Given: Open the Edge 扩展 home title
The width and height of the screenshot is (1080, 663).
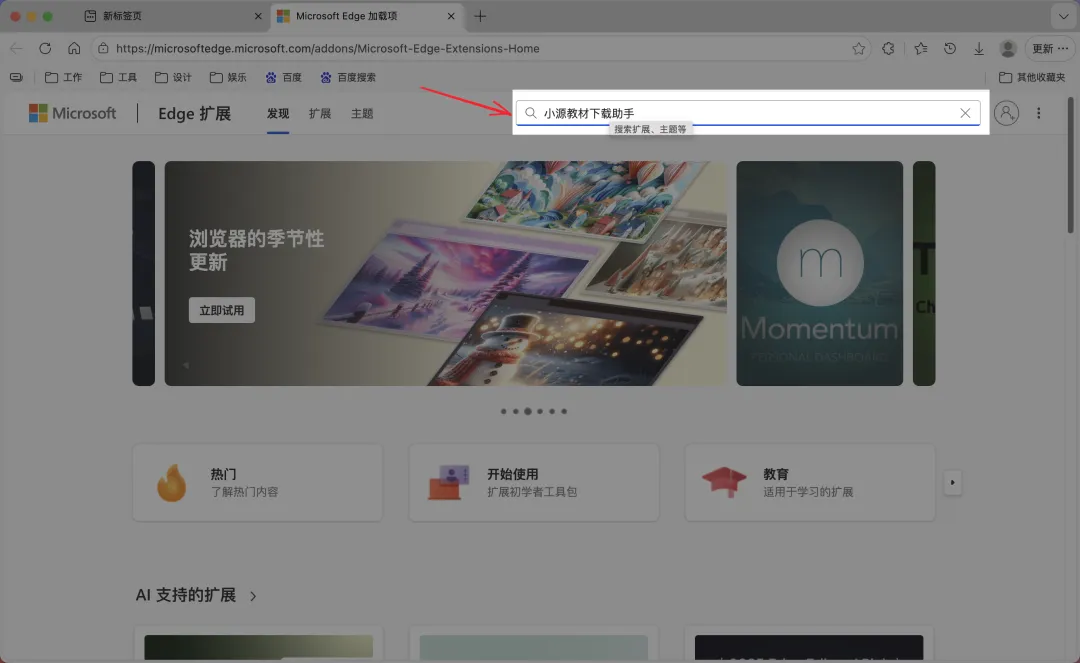Looking at the screenshot, I should click(194, 114).
